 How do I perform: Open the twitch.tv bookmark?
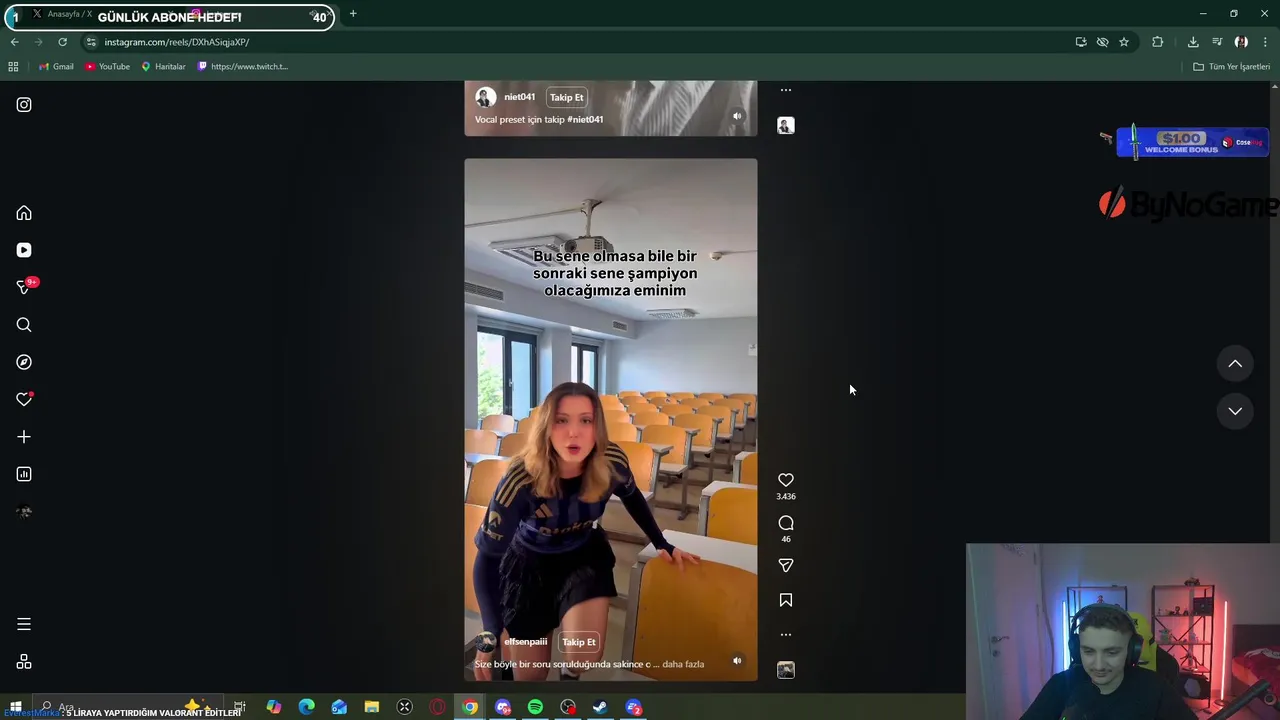coord(243,66)
